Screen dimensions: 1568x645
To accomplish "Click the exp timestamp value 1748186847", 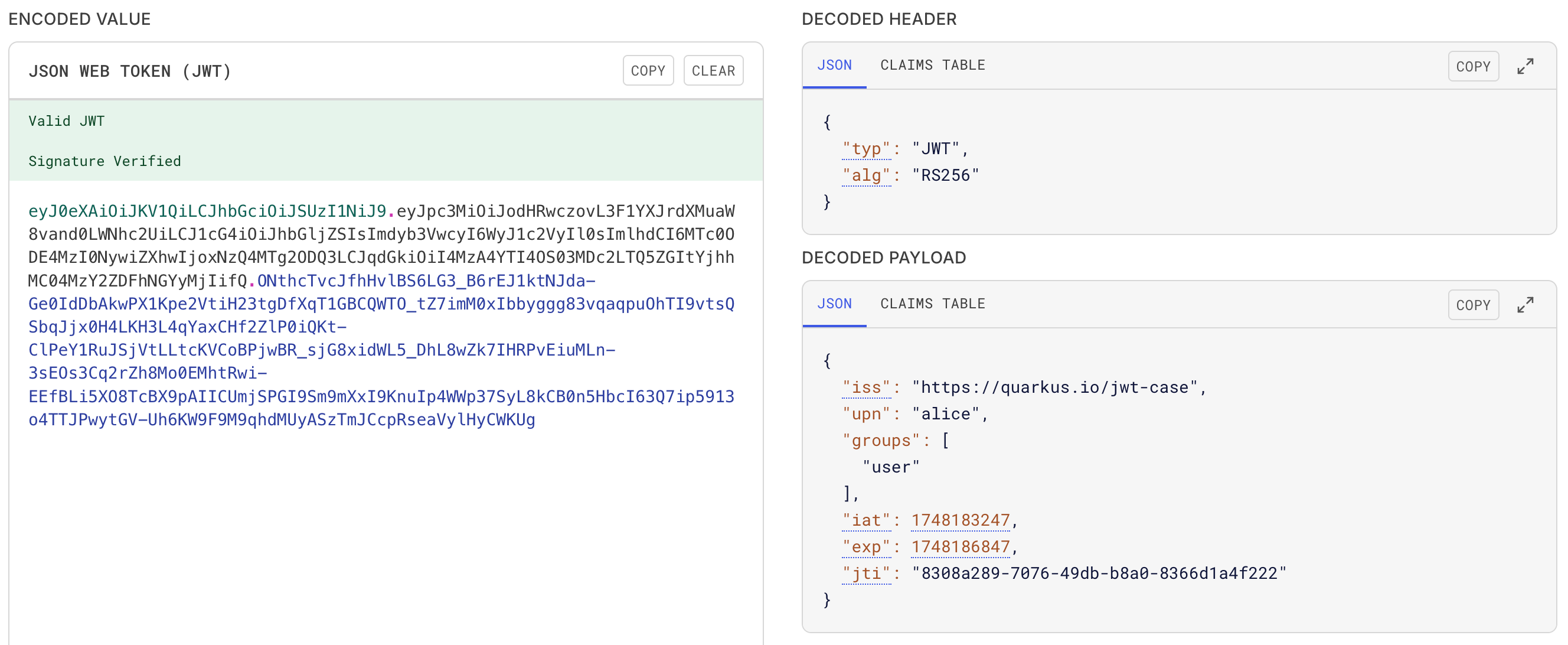I will (x=960, y=547).
